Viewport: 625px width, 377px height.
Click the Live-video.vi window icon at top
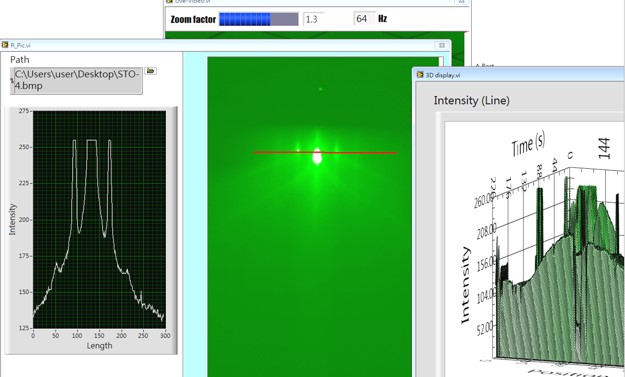point(170,1)
